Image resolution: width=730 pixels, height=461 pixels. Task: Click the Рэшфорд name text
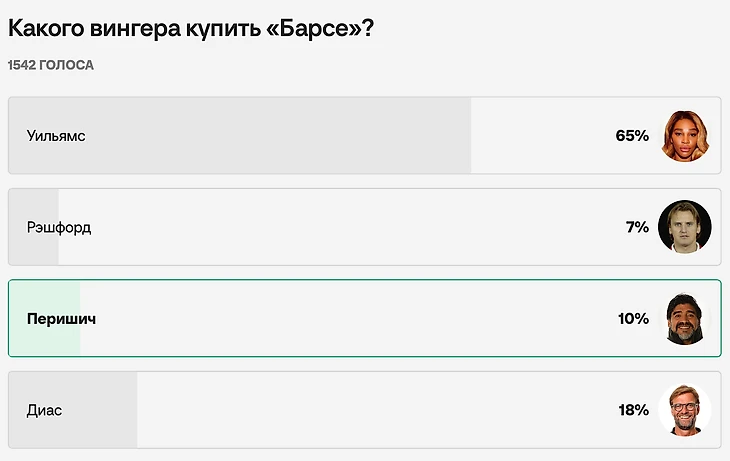click(x=59, y=228)
